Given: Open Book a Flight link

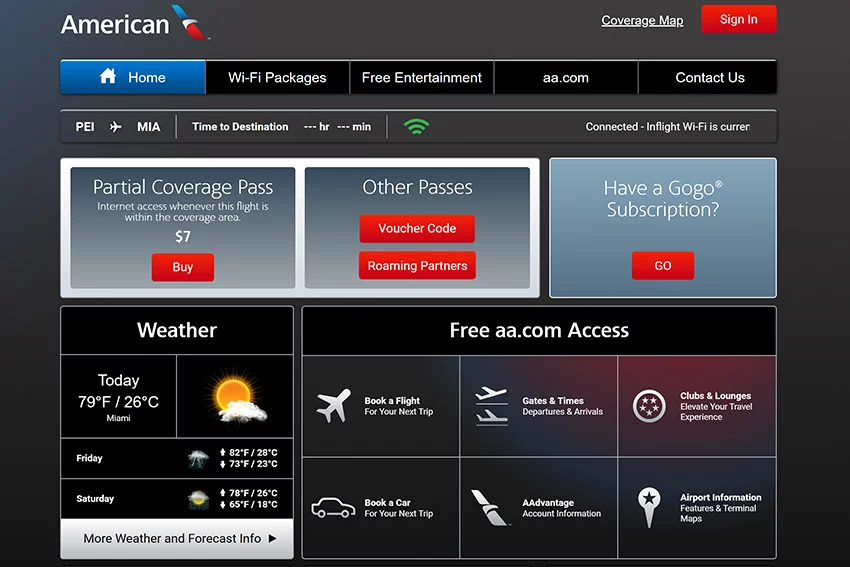Looking at the screenshot, I should click(381, 405).
